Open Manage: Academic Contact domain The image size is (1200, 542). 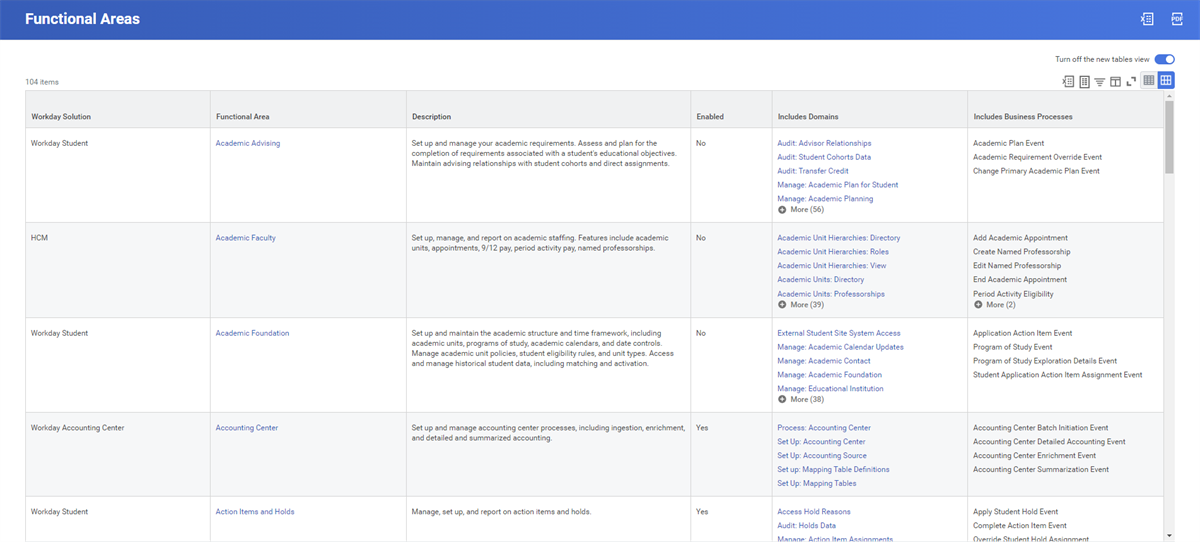click(x=824, y=361)
